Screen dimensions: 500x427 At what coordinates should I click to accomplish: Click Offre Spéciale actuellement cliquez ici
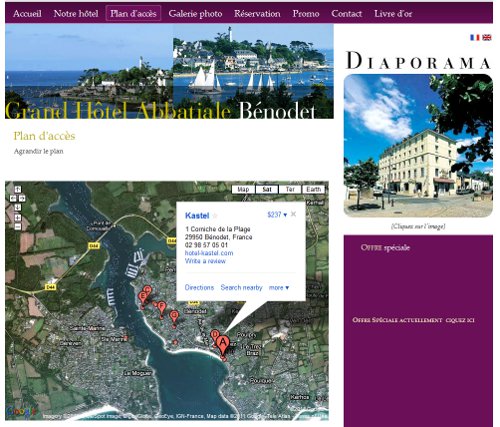point(413,320)
